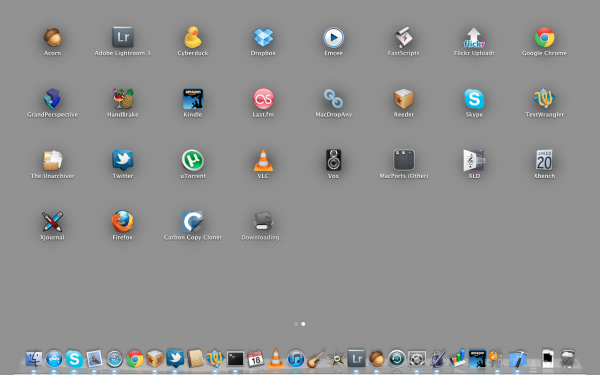Open Kindle in the Launchpad grid

[193, 99]
